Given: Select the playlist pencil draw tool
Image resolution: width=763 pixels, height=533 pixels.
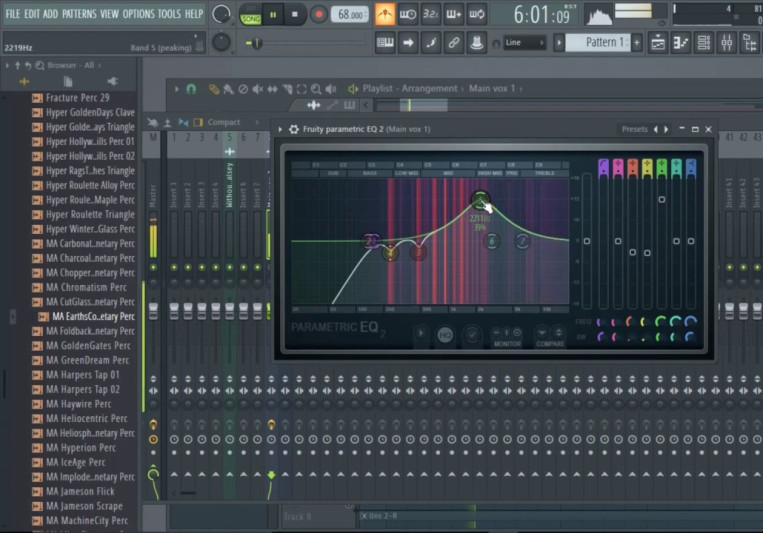Looking at the screenshot, I should [214, 89].
